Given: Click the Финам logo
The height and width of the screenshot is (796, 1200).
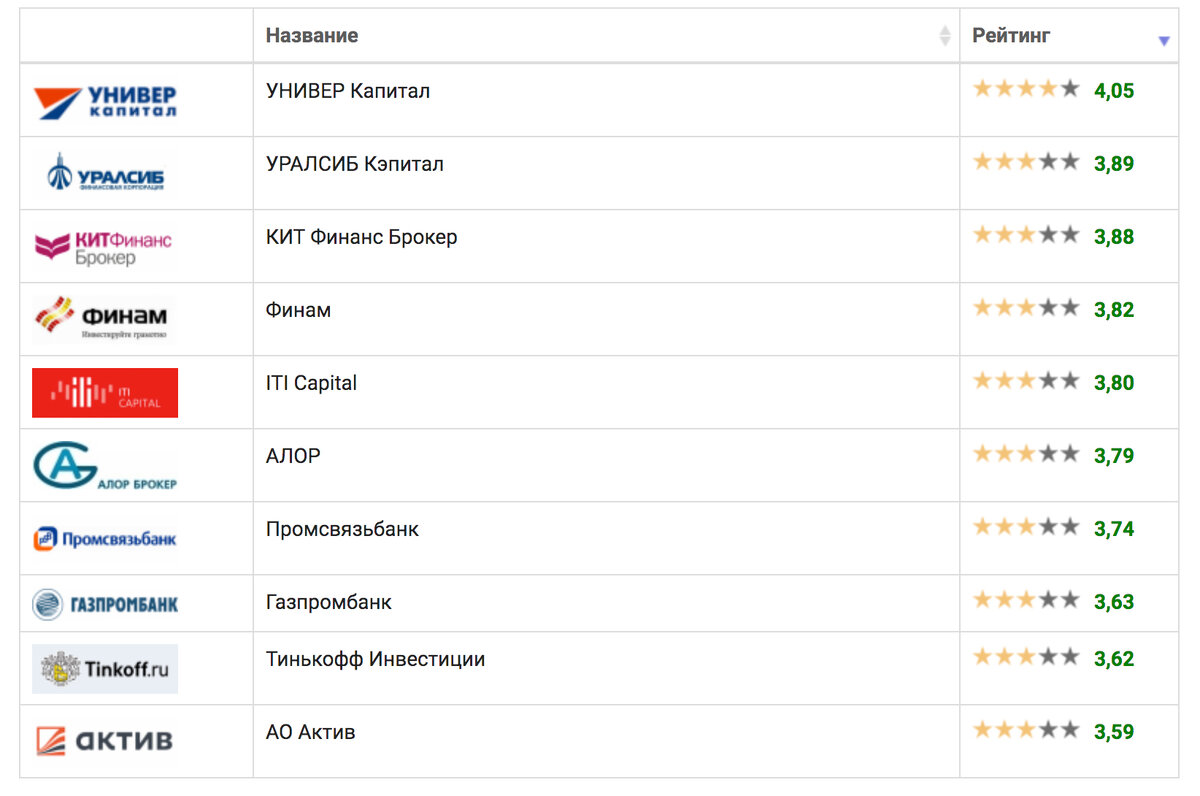Looking at the screenshot, I should (x=103, y=319).
